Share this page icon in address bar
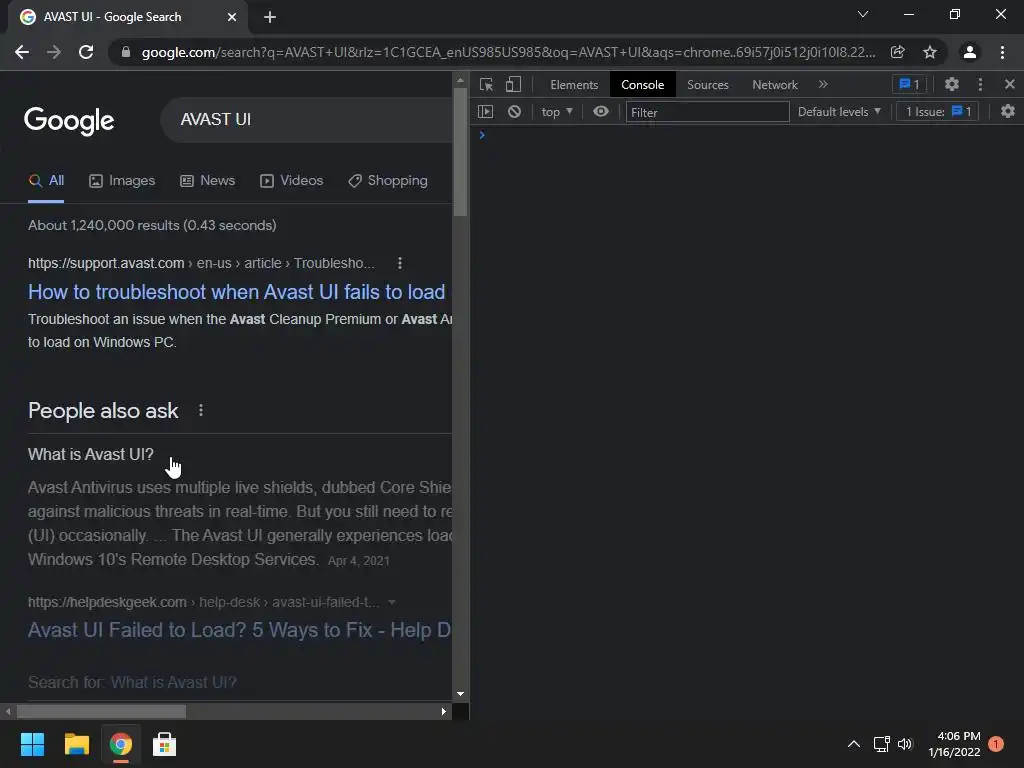 tap(898, 52)
